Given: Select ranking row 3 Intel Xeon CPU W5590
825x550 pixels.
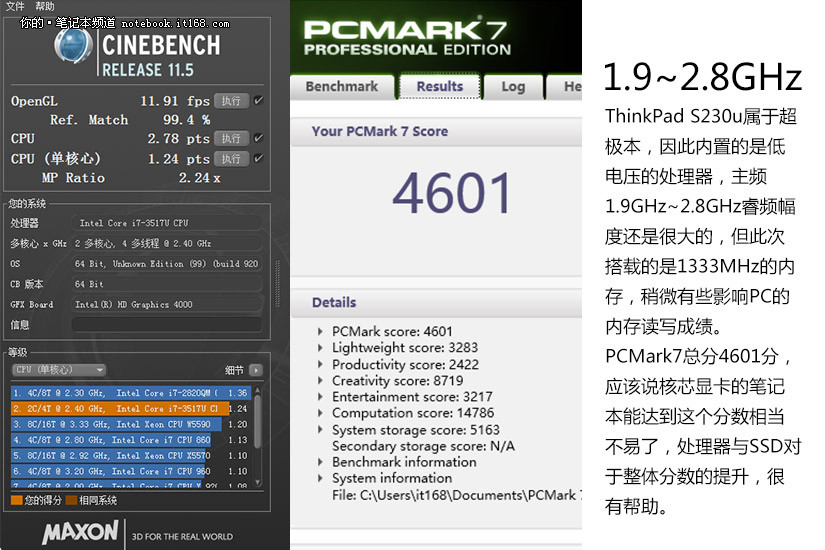Looking at the screenshot, I should tap(130, 424).
